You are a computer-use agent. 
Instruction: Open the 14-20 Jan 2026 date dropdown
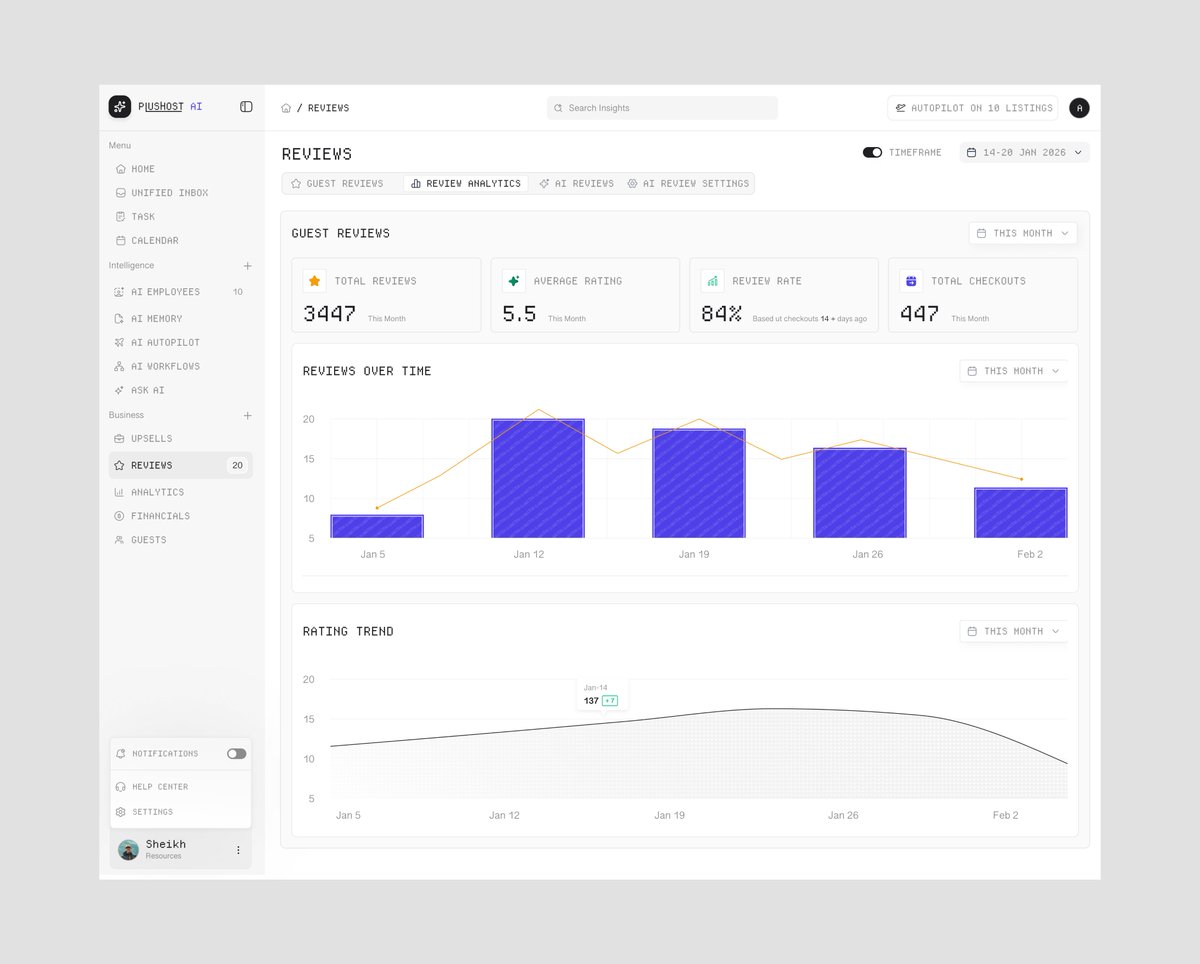tap(1025, 153)
